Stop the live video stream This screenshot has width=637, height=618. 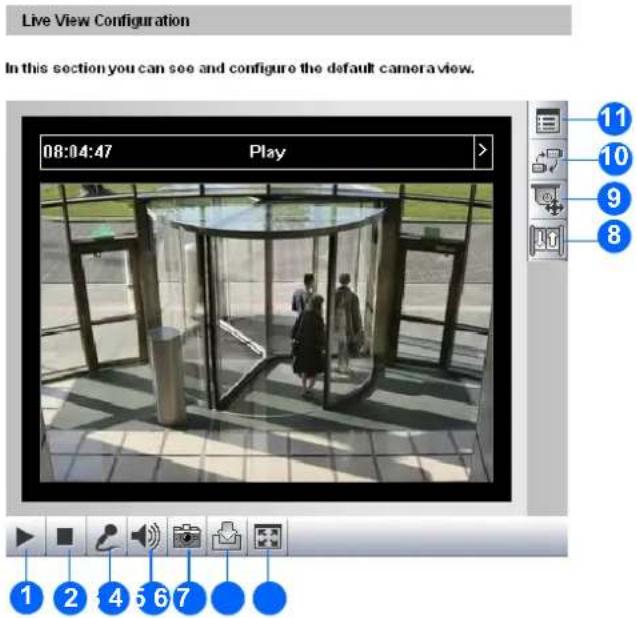65,537
